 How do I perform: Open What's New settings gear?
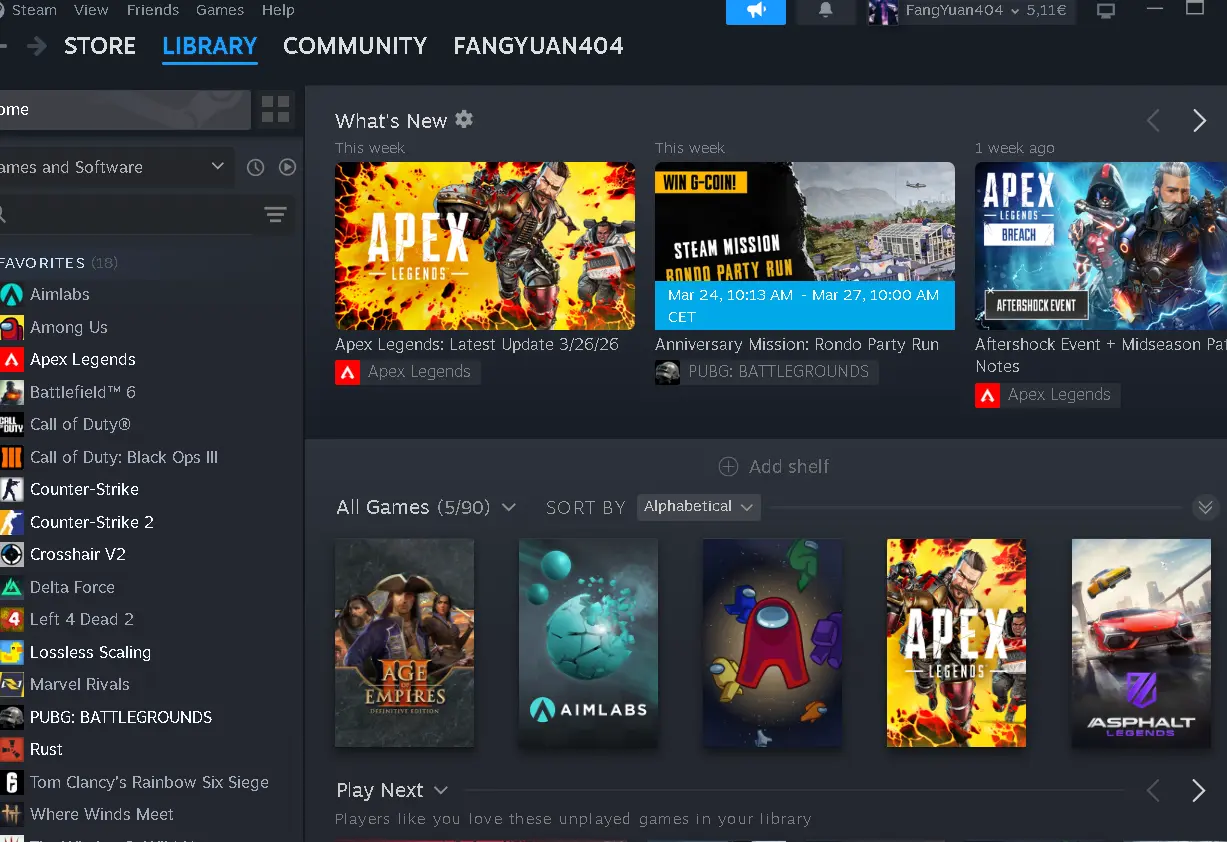[464, 119]
